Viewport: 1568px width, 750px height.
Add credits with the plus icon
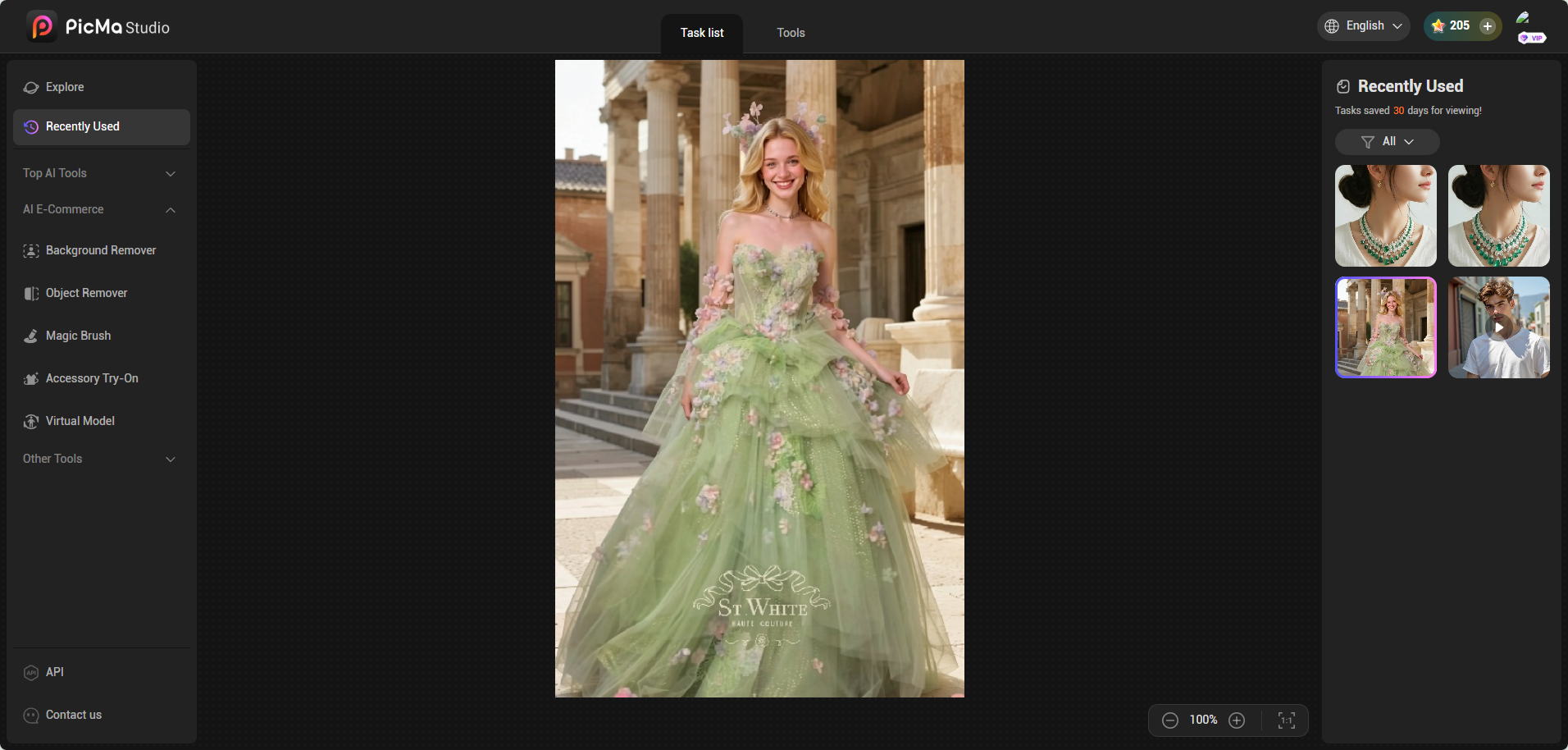1487,26
